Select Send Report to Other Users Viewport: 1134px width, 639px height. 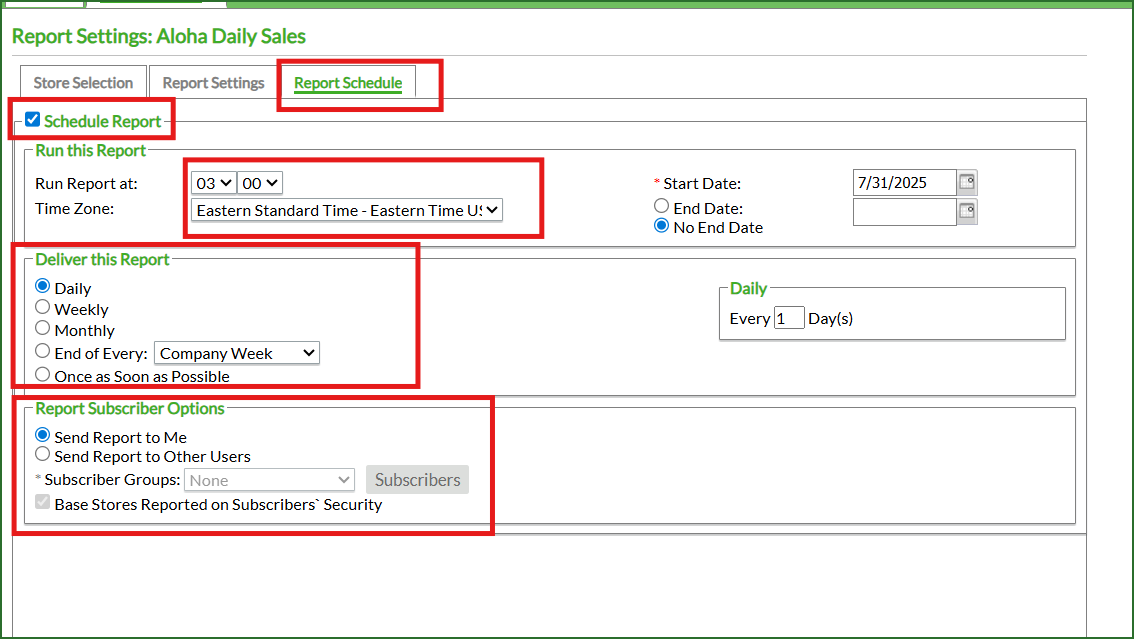pyautogui.click(x=43, y=455)
